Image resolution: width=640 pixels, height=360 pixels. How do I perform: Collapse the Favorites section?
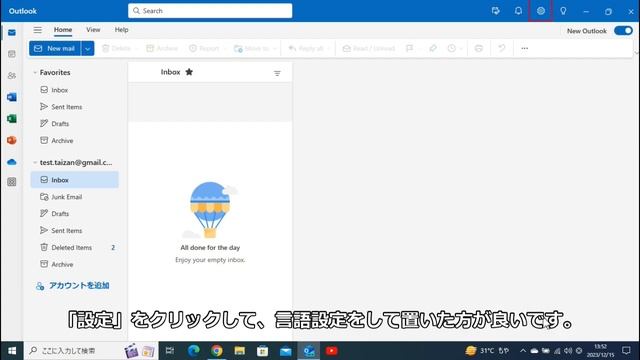(x=35, y=73)
